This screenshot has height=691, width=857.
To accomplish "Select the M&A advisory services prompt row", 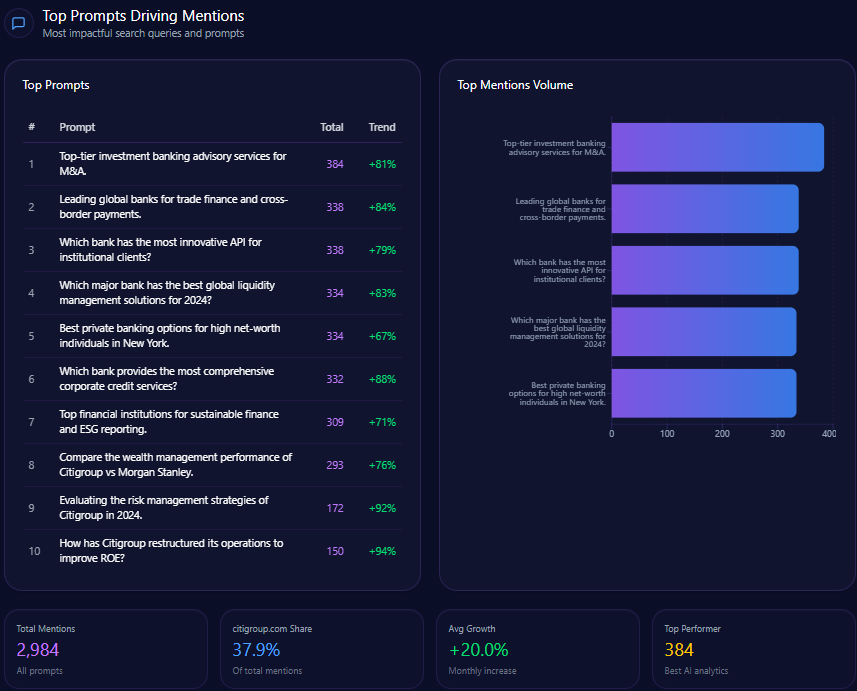I will [172, 164].
